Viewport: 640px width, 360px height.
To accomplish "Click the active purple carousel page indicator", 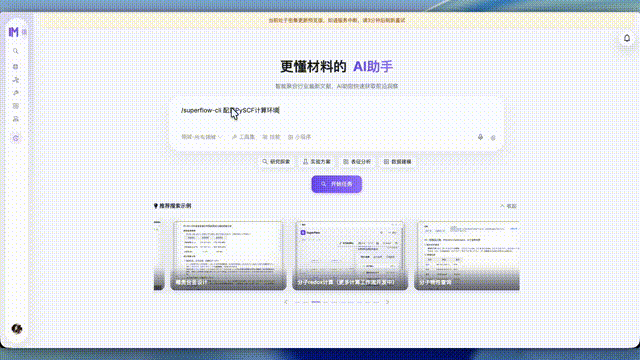I will tap(316, 302).
